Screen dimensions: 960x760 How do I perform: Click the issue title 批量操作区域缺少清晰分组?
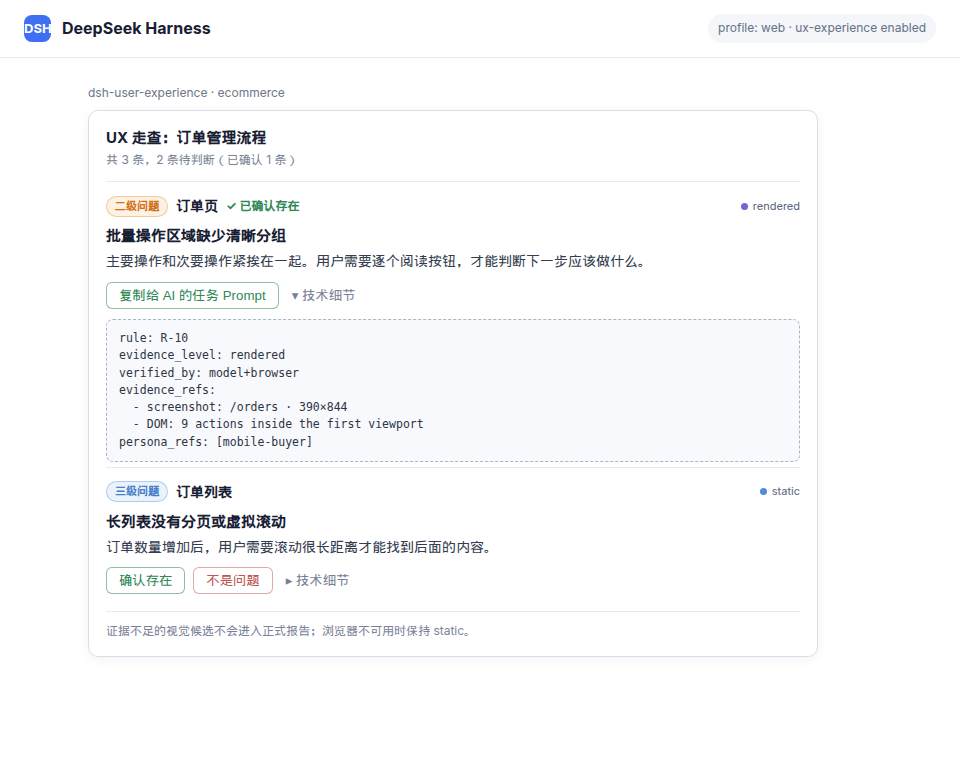[x=196, y=236]
